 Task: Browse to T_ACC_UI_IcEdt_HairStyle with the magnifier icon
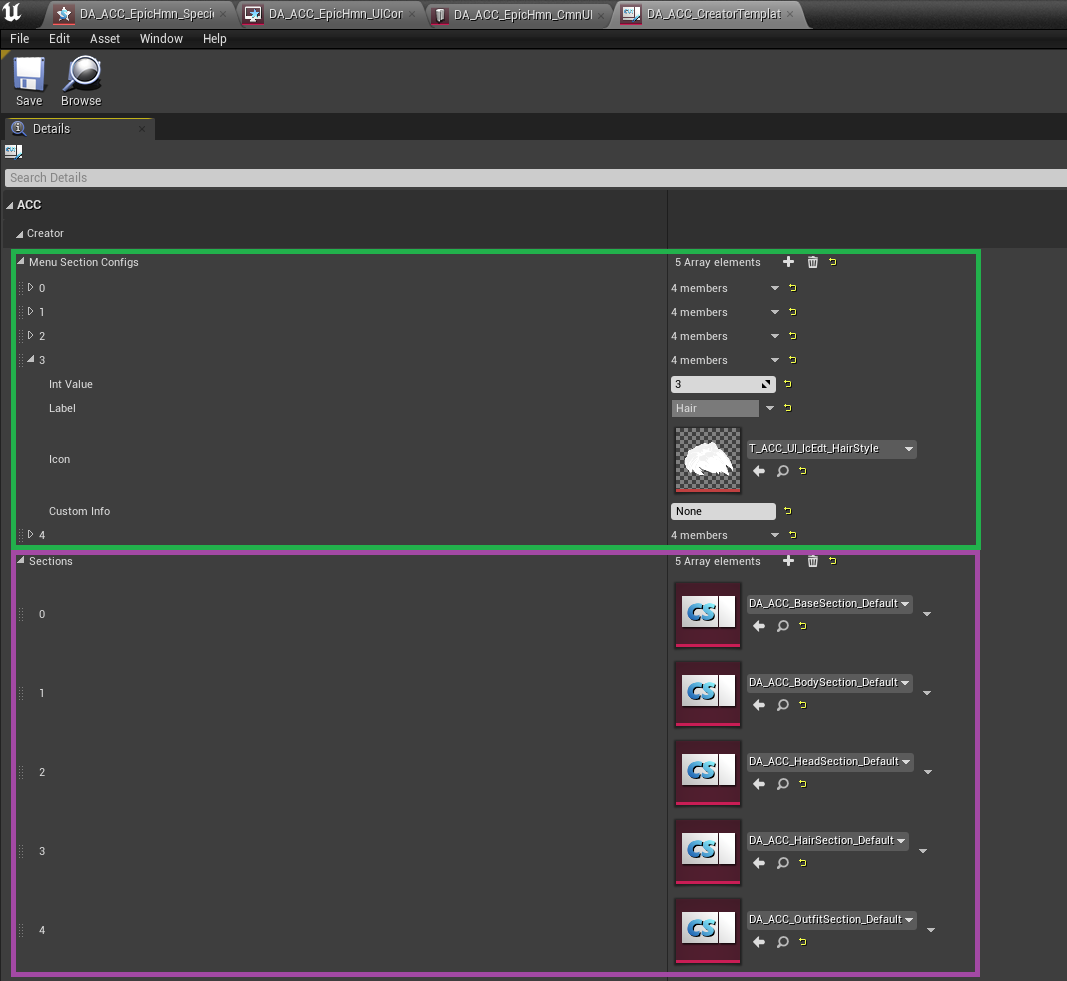click(781, 471)
